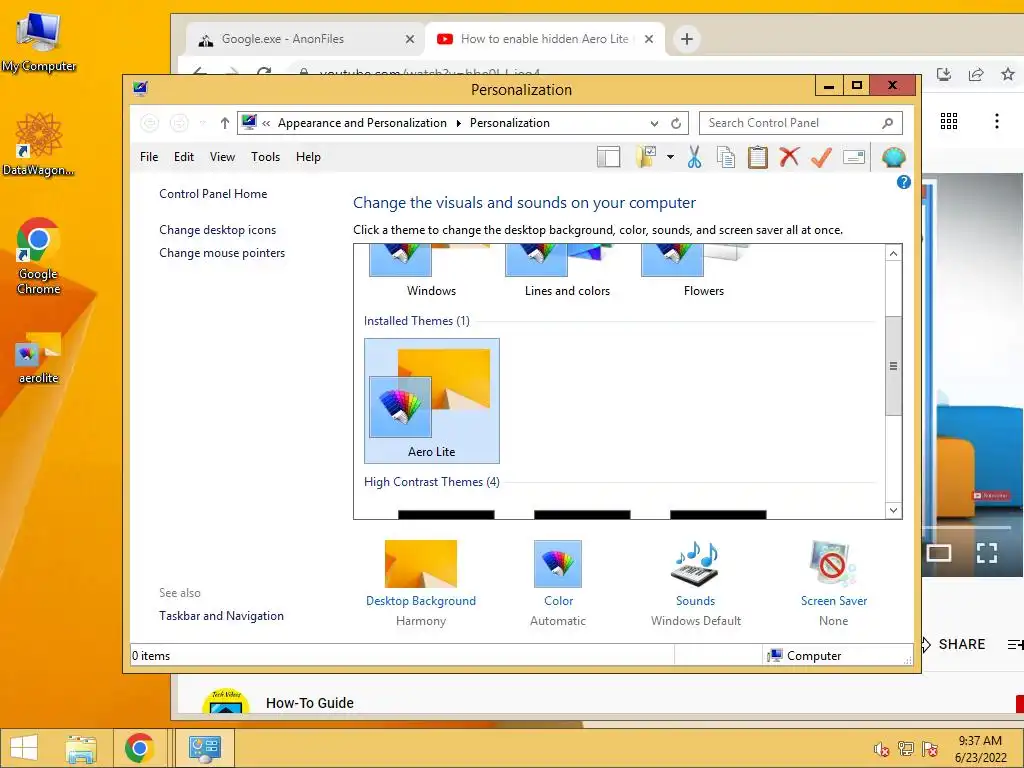Click the Chrome share page icon

976,74
